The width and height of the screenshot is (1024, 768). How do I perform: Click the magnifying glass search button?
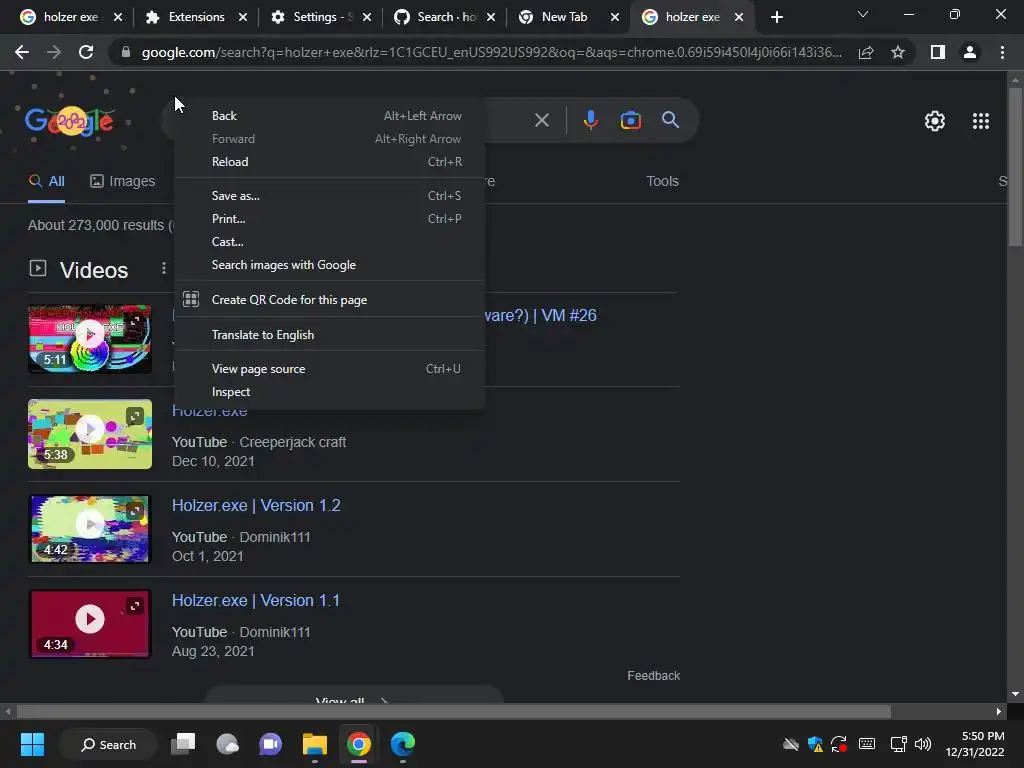(670, 120)
